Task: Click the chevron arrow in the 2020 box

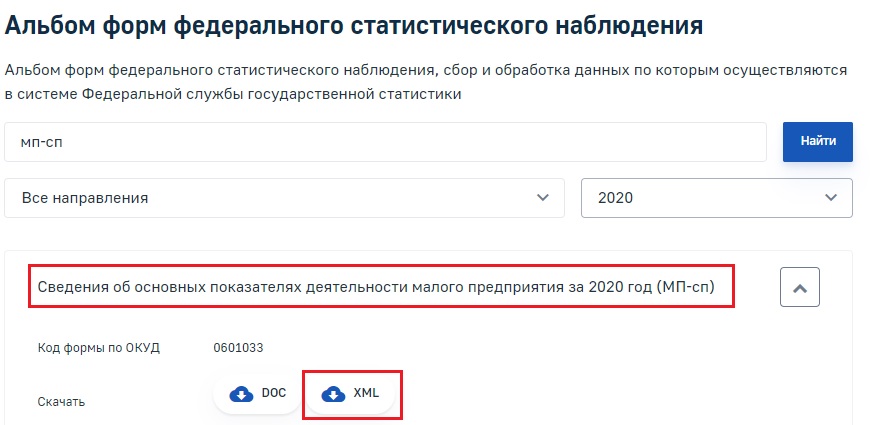Action: tap(831, 198)
